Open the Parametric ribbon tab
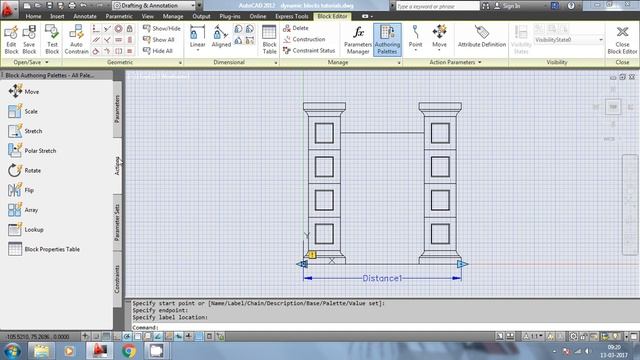This screenshot has width=640, height=360. tap(119, 16)
